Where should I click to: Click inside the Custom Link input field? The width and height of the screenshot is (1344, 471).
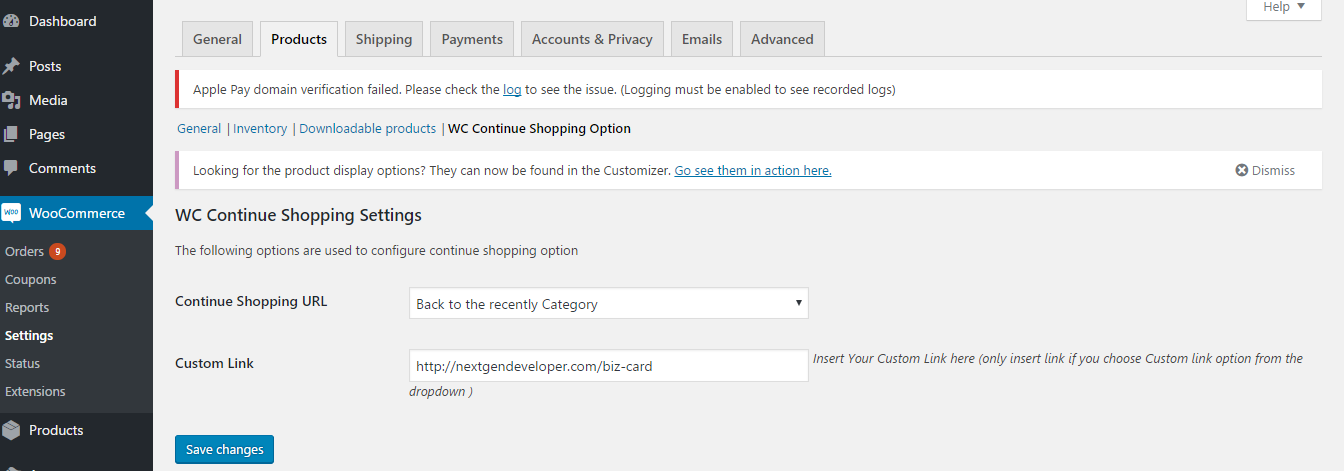click(608, 366)
